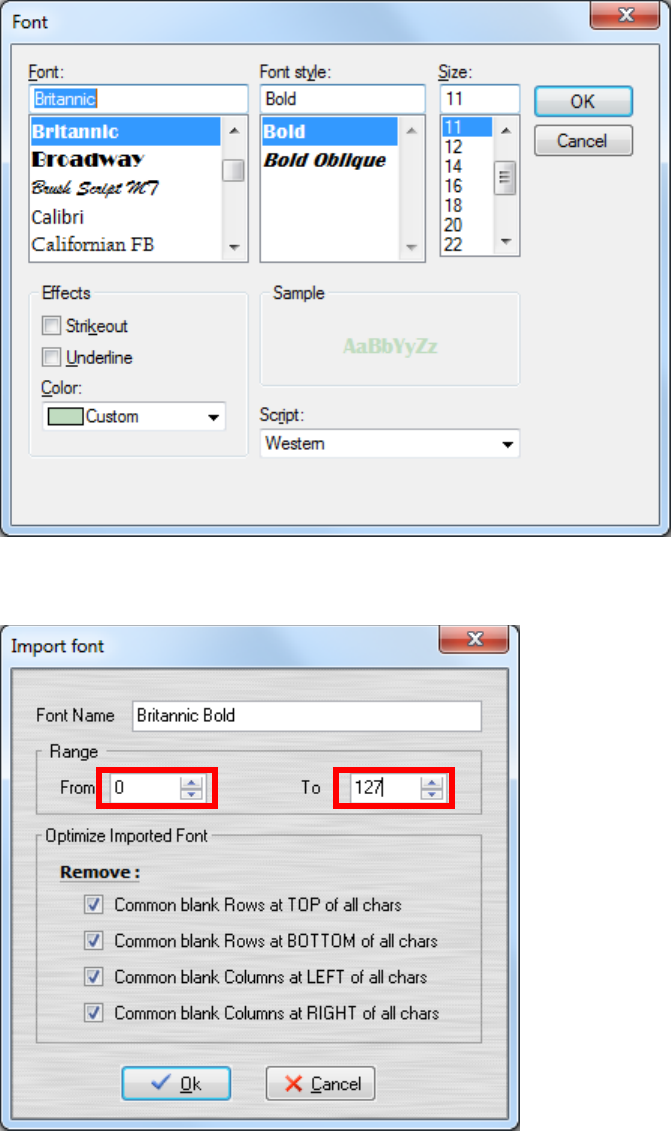671x1131 pixels.
Task: Click the down arrow of Font list scrollbar
Action: [x=234, y=247]
